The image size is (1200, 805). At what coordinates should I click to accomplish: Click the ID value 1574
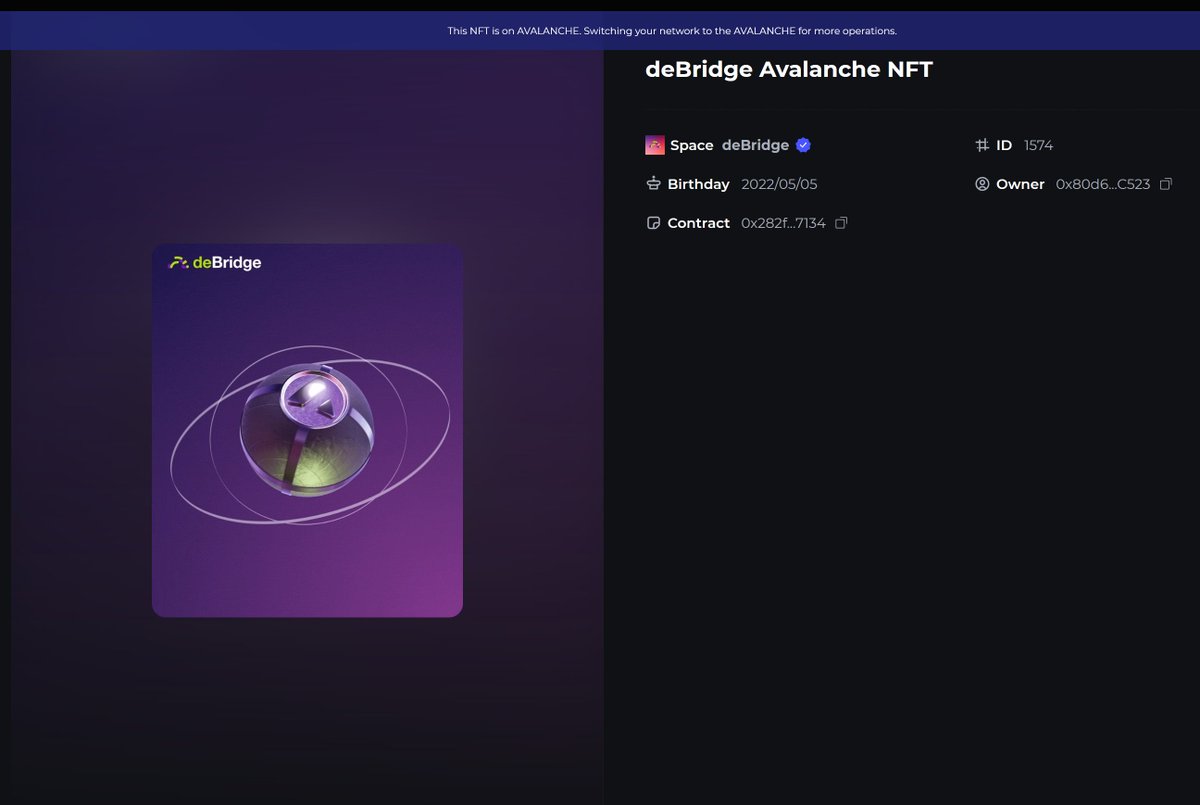coord(1038,145)
